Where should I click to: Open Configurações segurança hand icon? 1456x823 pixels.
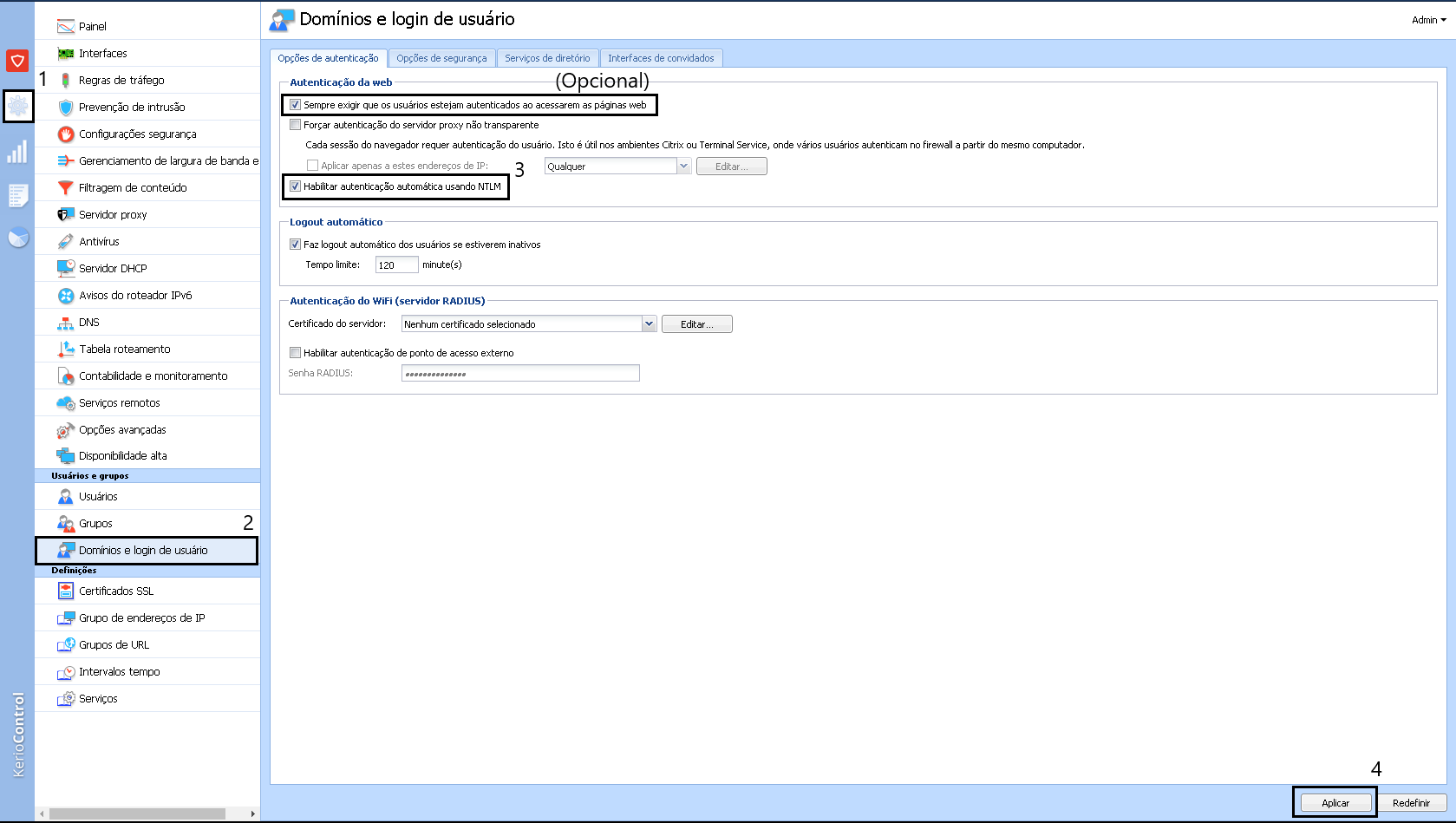pyautogui.click(x=65, y=134)
